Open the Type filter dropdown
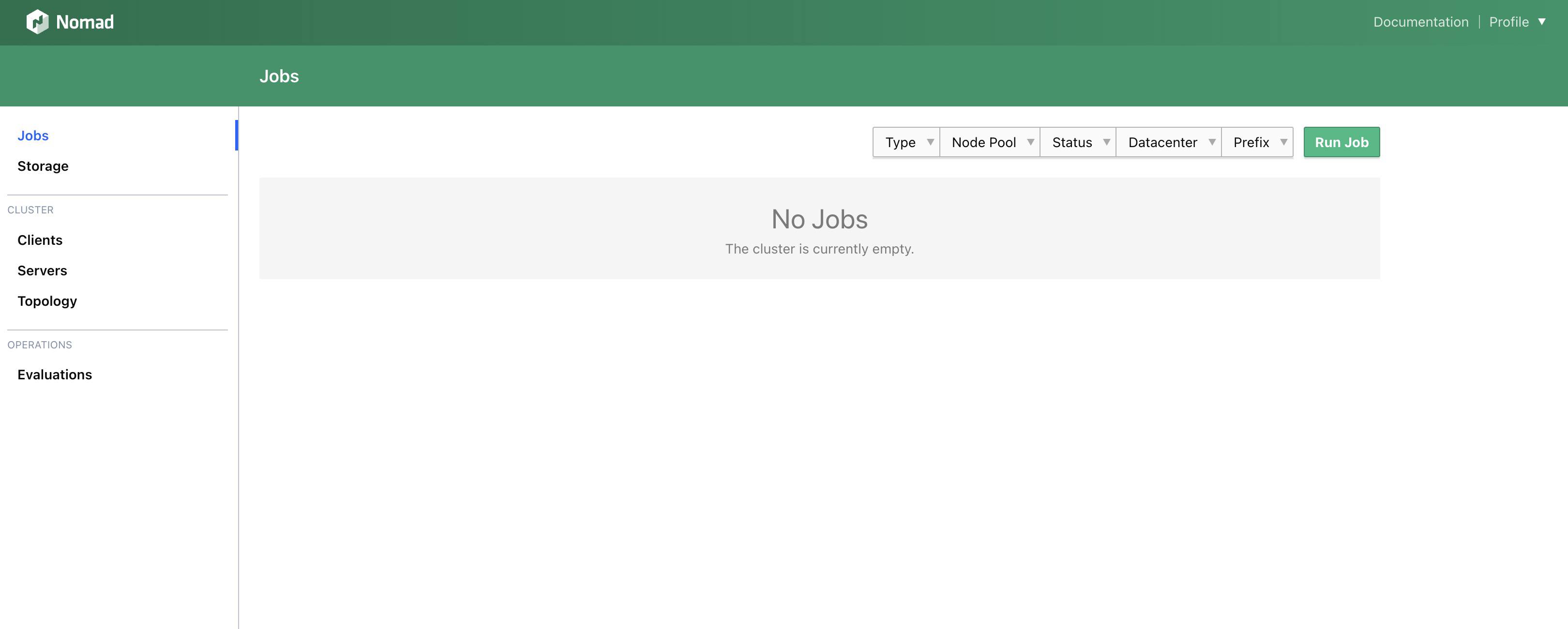The image size is (1568, 629). coord(900,142)
